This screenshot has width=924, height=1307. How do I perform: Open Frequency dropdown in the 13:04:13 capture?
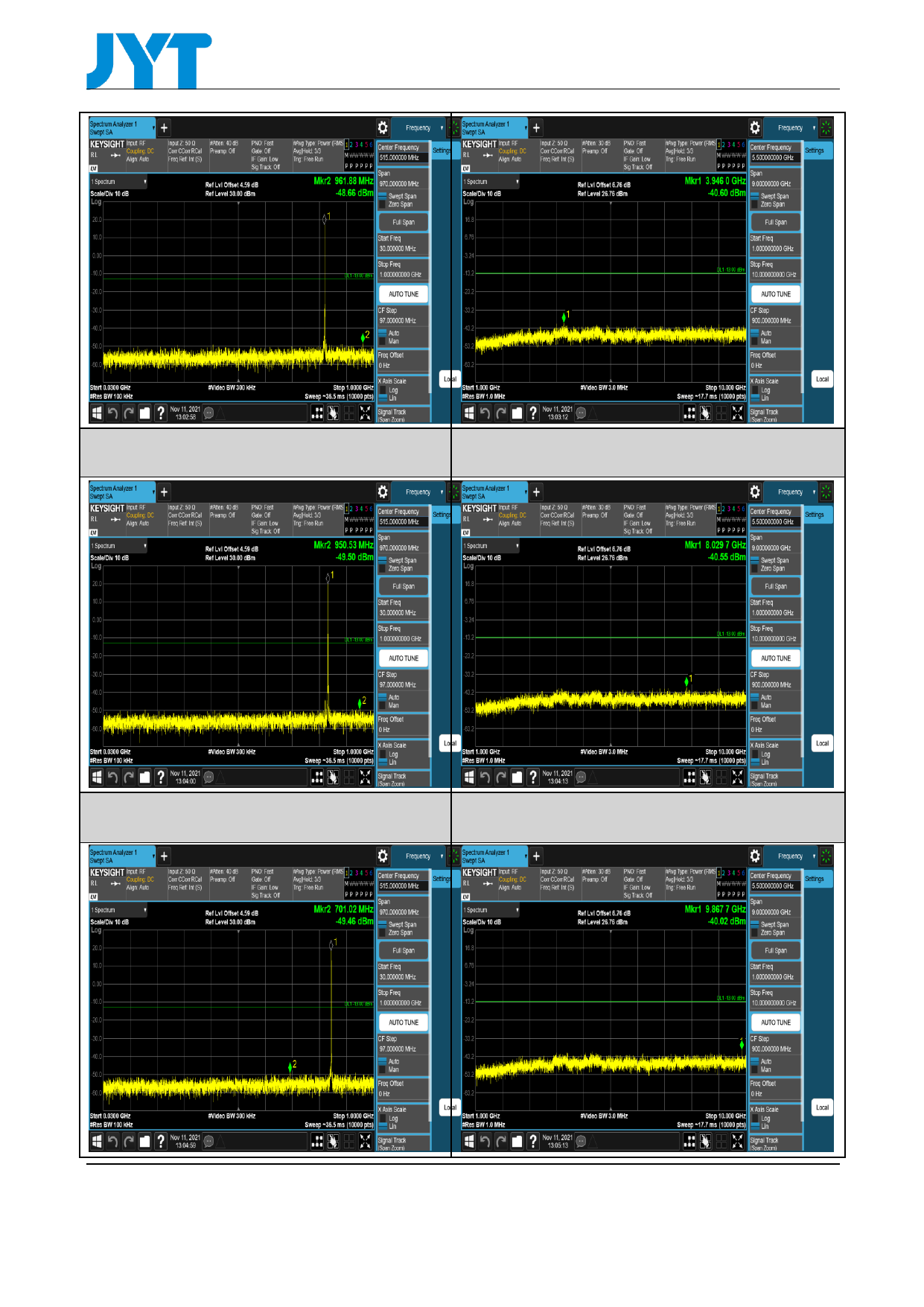coord(791,492)
